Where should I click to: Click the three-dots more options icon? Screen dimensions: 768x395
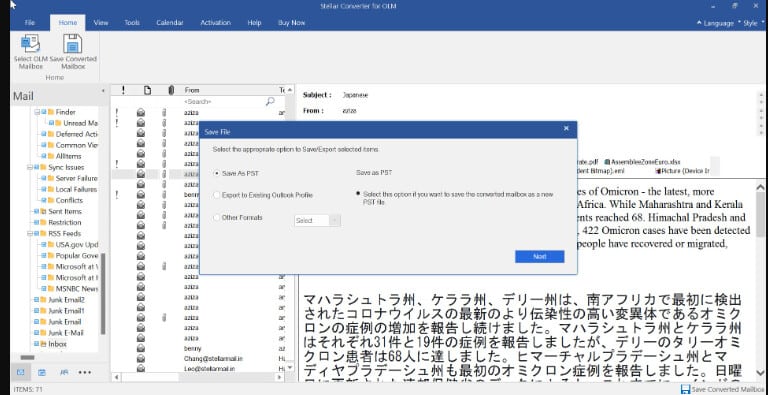pyautogui.click(x=85, y=373)
